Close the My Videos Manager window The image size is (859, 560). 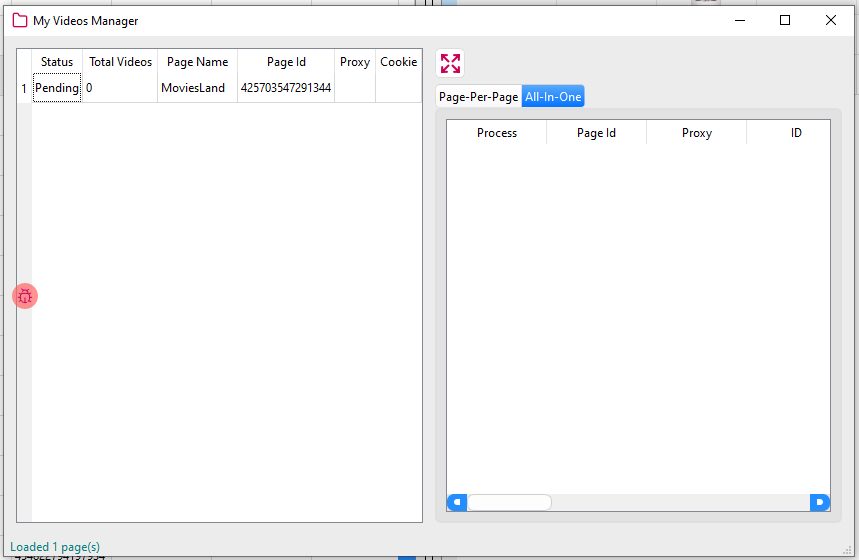pyautogui.click(x=830, y=20)
